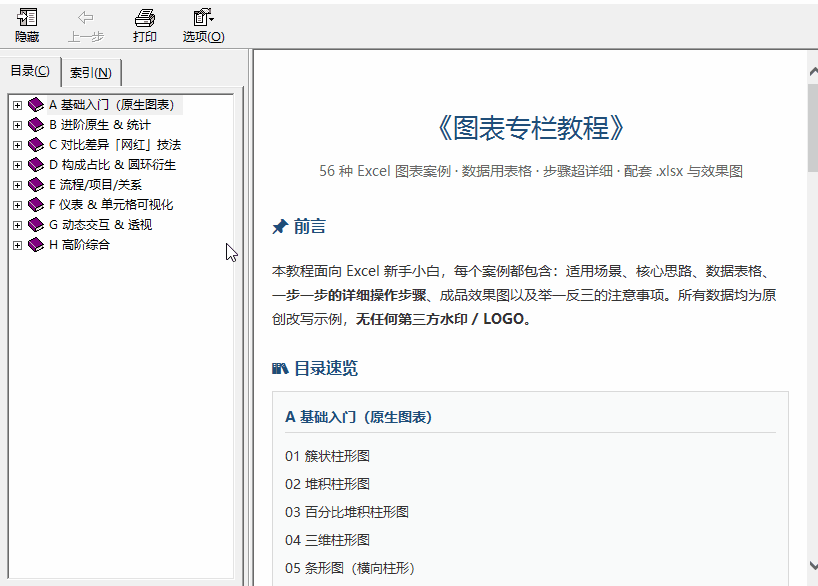
Task: Click the 56 种 Excel 图表案例 subtitle
Action: tap(531, 171)
